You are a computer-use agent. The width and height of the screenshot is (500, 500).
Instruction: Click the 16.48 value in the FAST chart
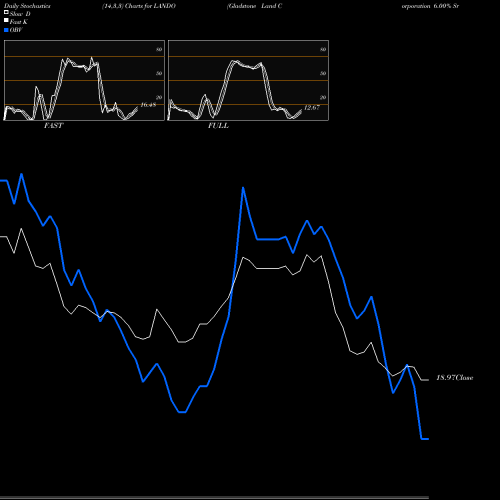click(x=148, y=105)
